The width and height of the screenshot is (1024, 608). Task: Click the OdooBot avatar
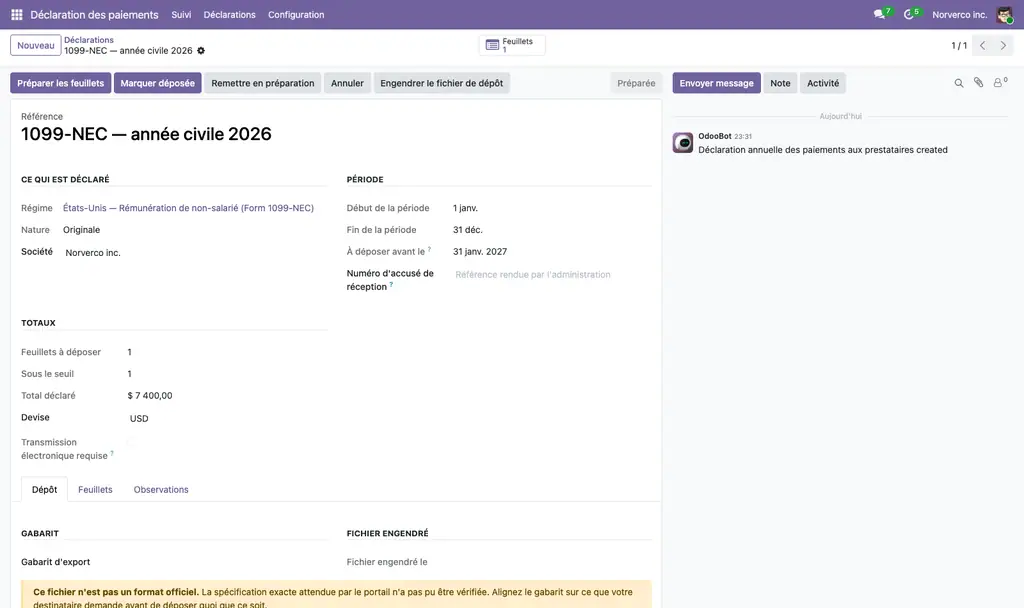pyautogui.click(x=682, y=142)
